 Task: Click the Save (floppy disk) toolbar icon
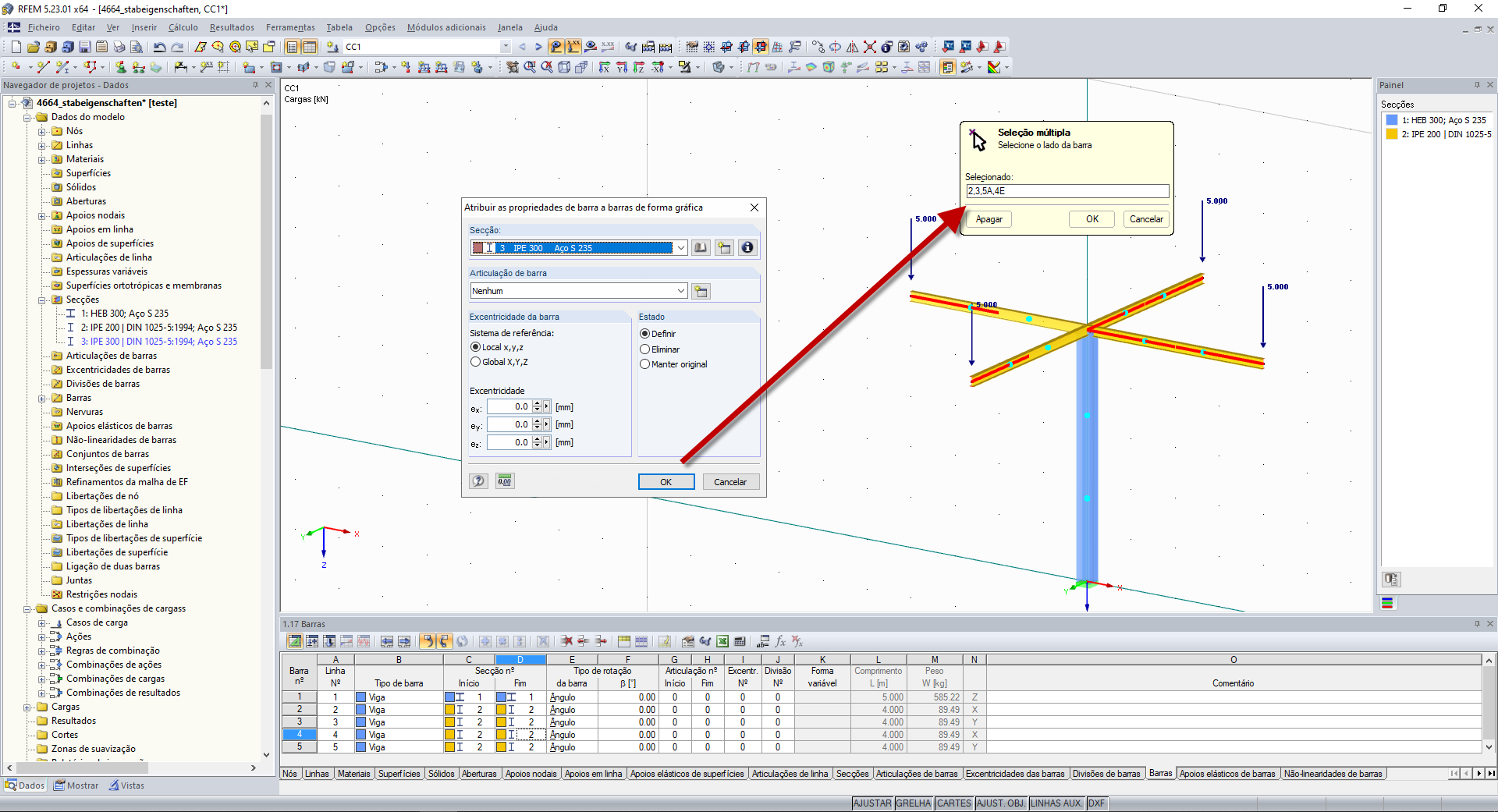(84, 47)
